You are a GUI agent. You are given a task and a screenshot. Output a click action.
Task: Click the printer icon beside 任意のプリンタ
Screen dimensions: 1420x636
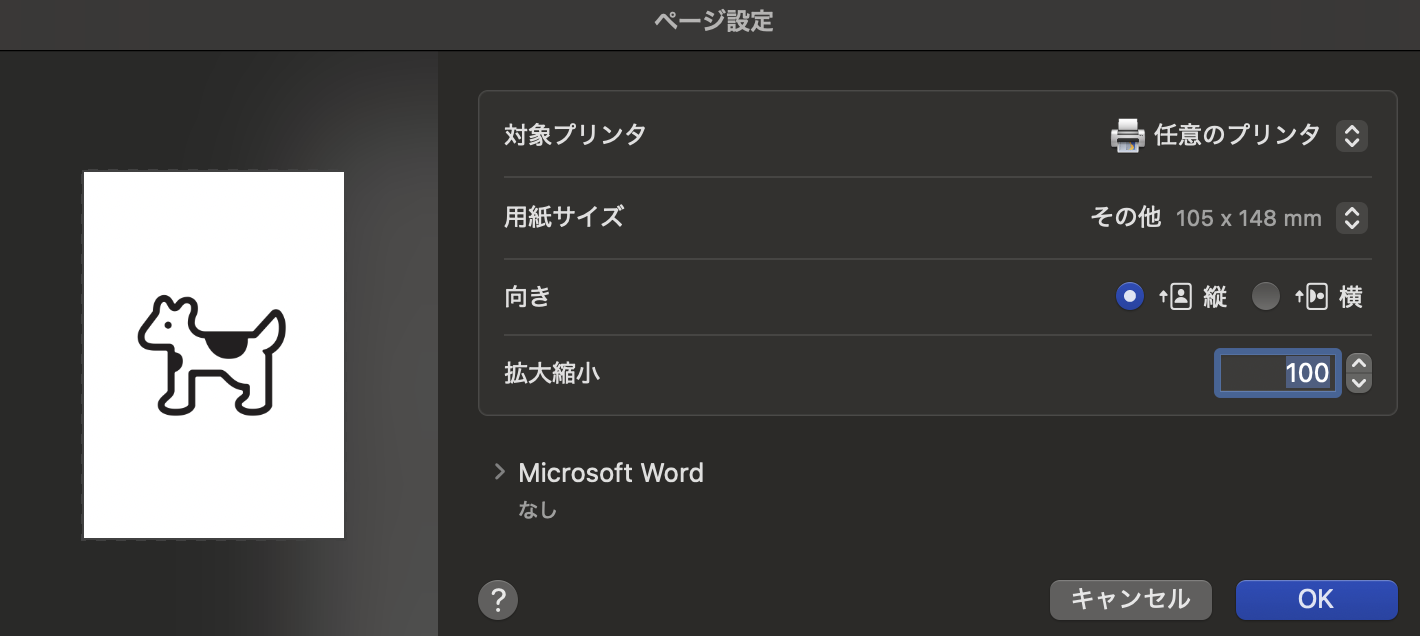point(1127,135)
